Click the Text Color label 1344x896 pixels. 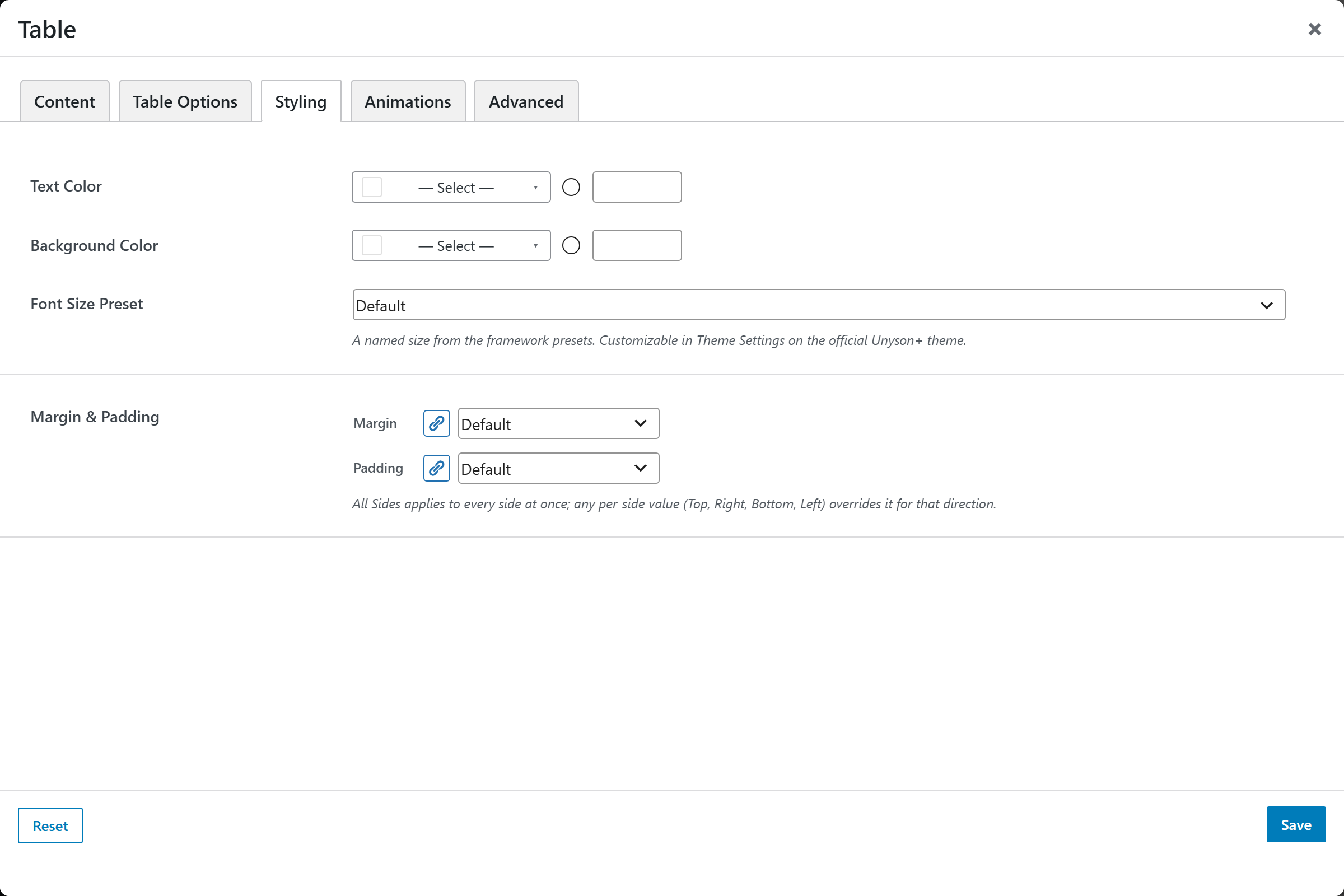tap(66, 186)
